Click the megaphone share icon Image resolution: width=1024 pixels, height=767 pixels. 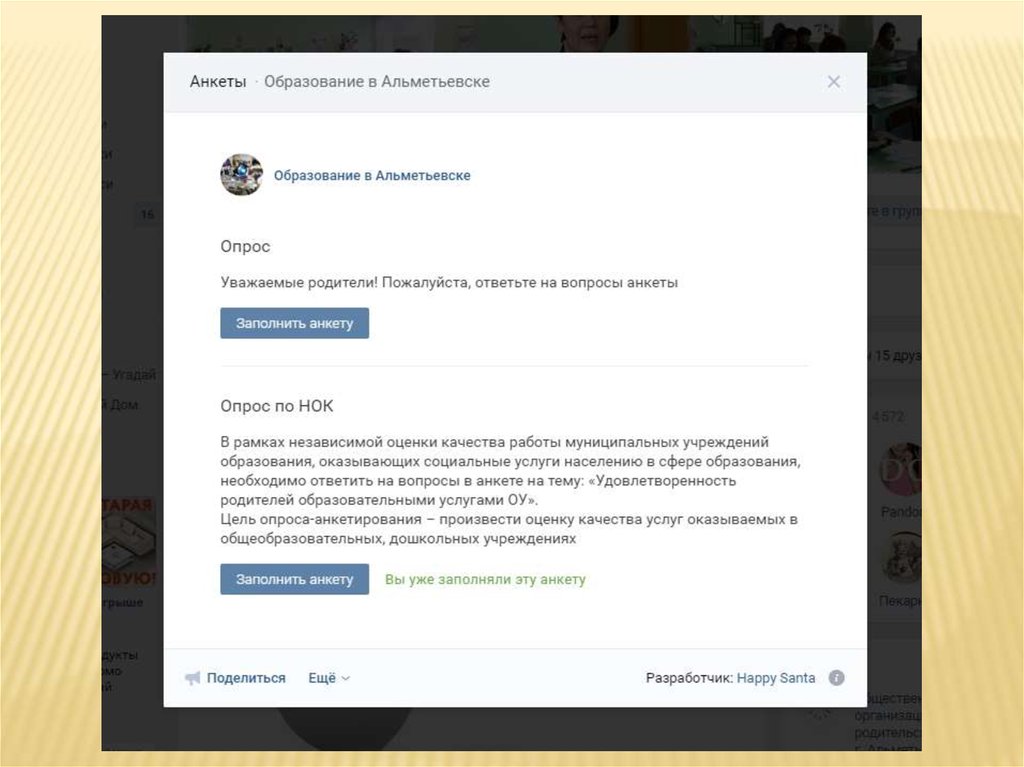[x=193, y=677]
